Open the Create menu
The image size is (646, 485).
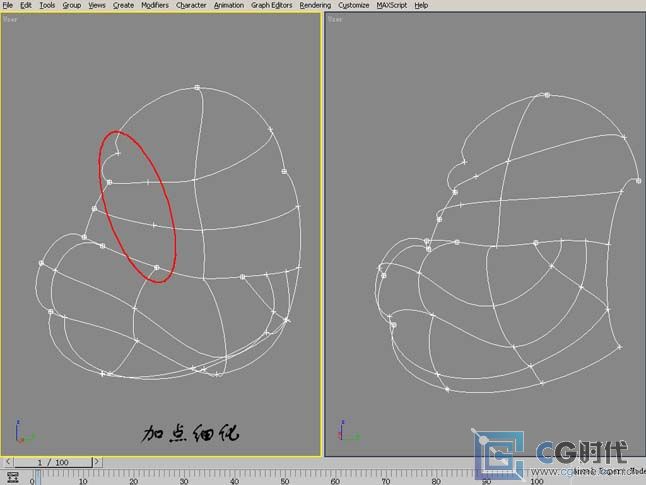coord(123,5)
